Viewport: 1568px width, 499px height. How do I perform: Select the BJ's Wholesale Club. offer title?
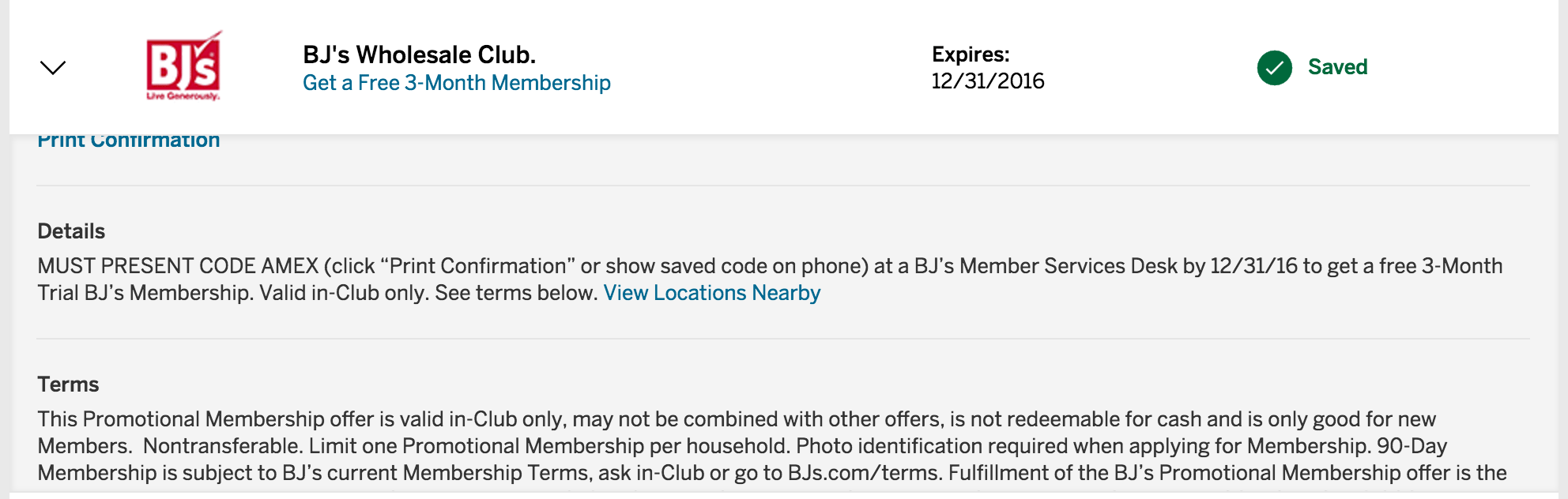pyautogui.click(x=419, y=54)
